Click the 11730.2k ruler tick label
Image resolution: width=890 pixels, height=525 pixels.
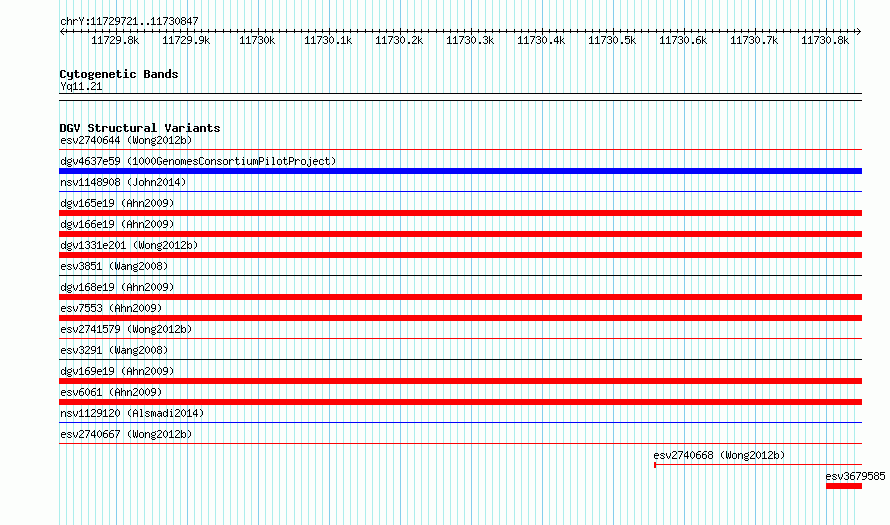[x=399, y=40]
